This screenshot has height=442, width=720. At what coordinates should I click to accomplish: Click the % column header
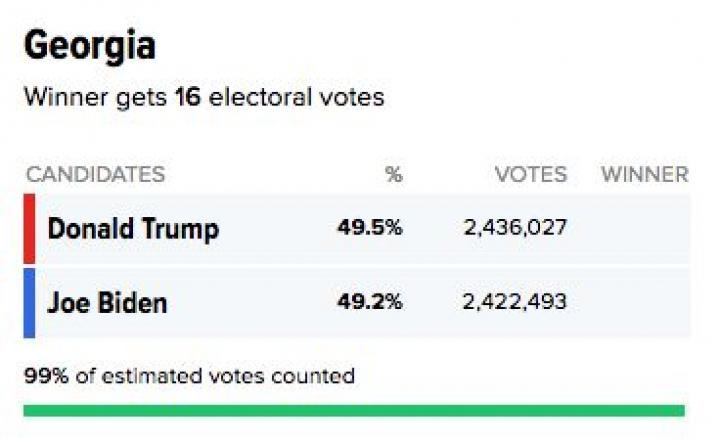393,174
